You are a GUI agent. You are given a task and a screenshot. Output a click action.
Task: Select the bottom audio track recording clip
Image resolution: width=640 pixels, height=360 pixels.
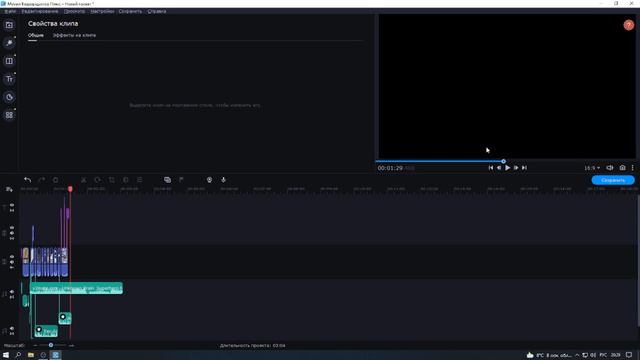pos(46,331)
